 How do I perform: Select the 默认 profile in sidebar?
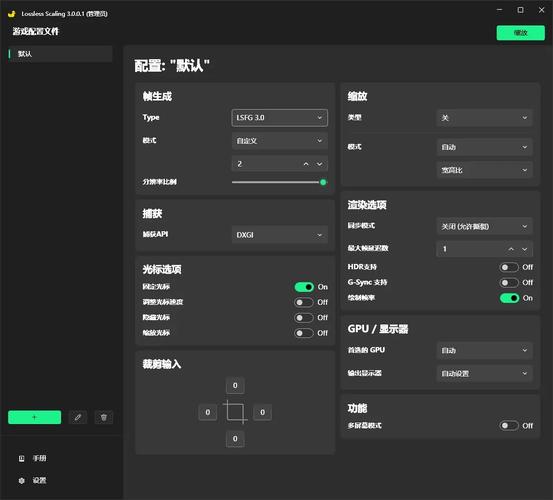click(x=60, y=54)
